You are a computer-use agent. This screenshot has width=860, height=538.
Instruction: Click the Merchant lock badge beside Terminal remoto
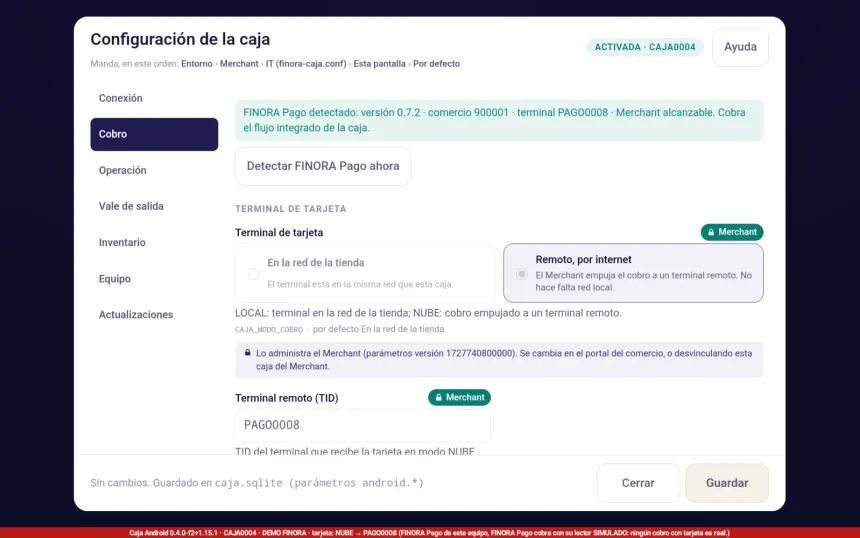pos(459,397)
